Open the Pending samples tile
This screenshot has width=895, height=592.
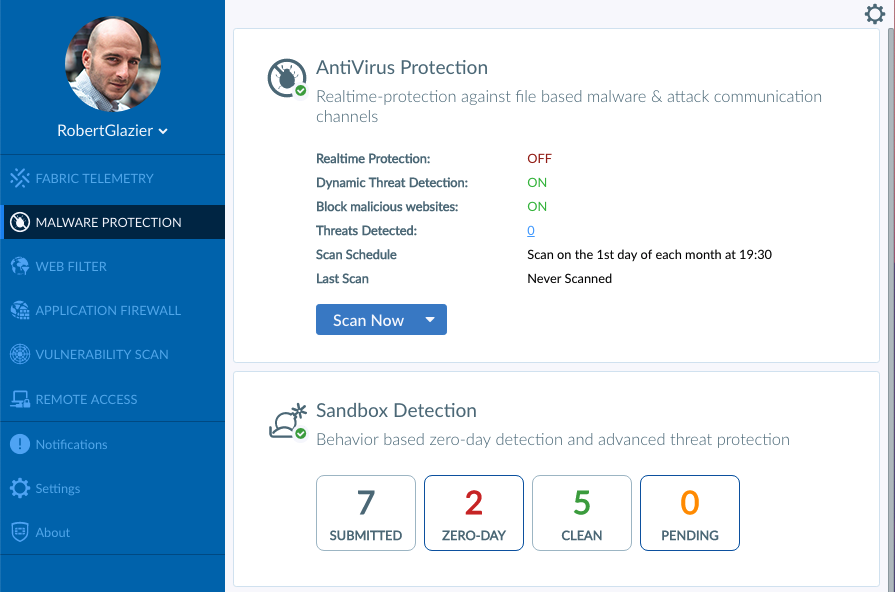click(x=690, y=513)
